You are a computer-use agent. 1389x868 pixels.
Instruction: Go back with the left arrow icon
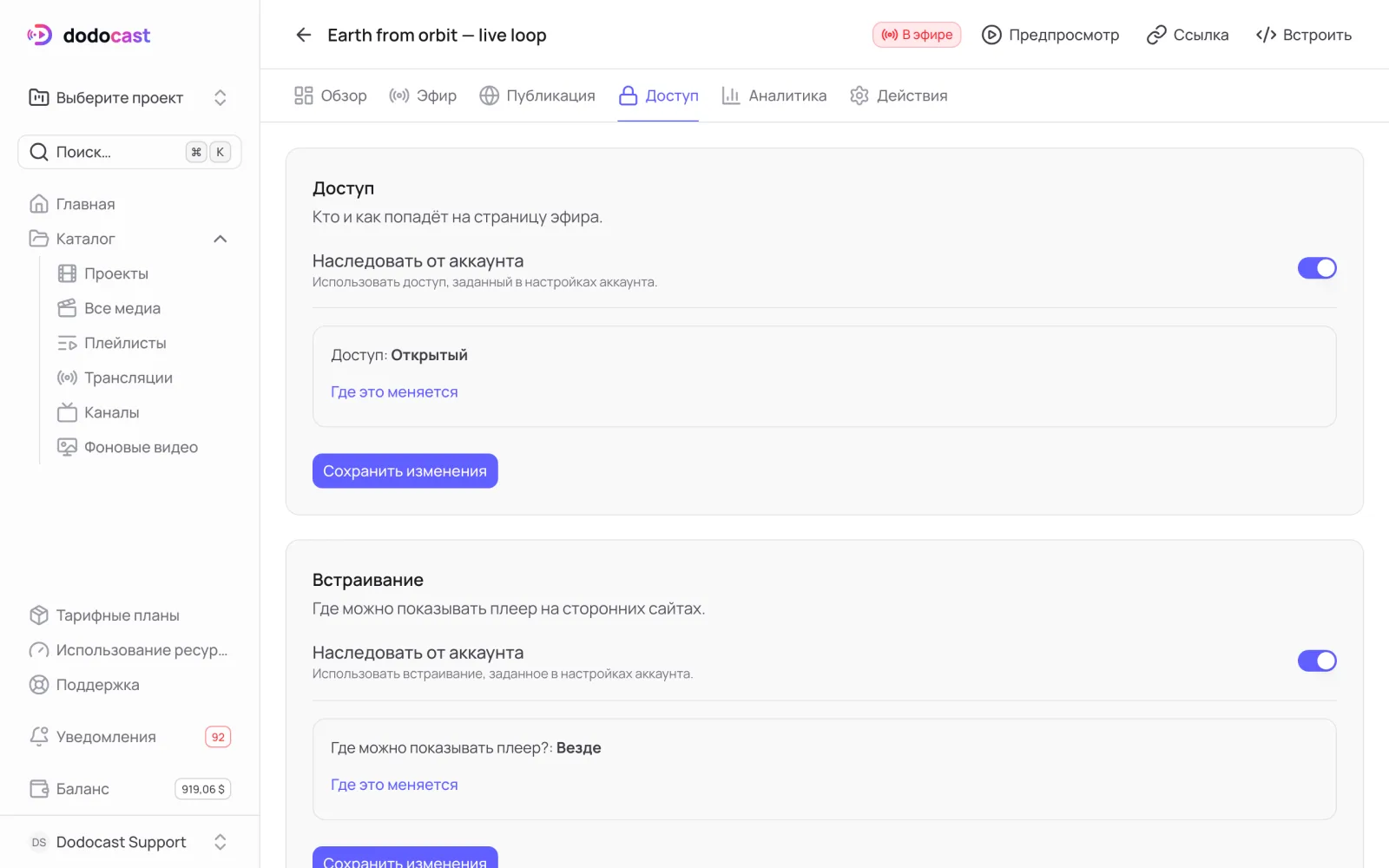point(303,35)
